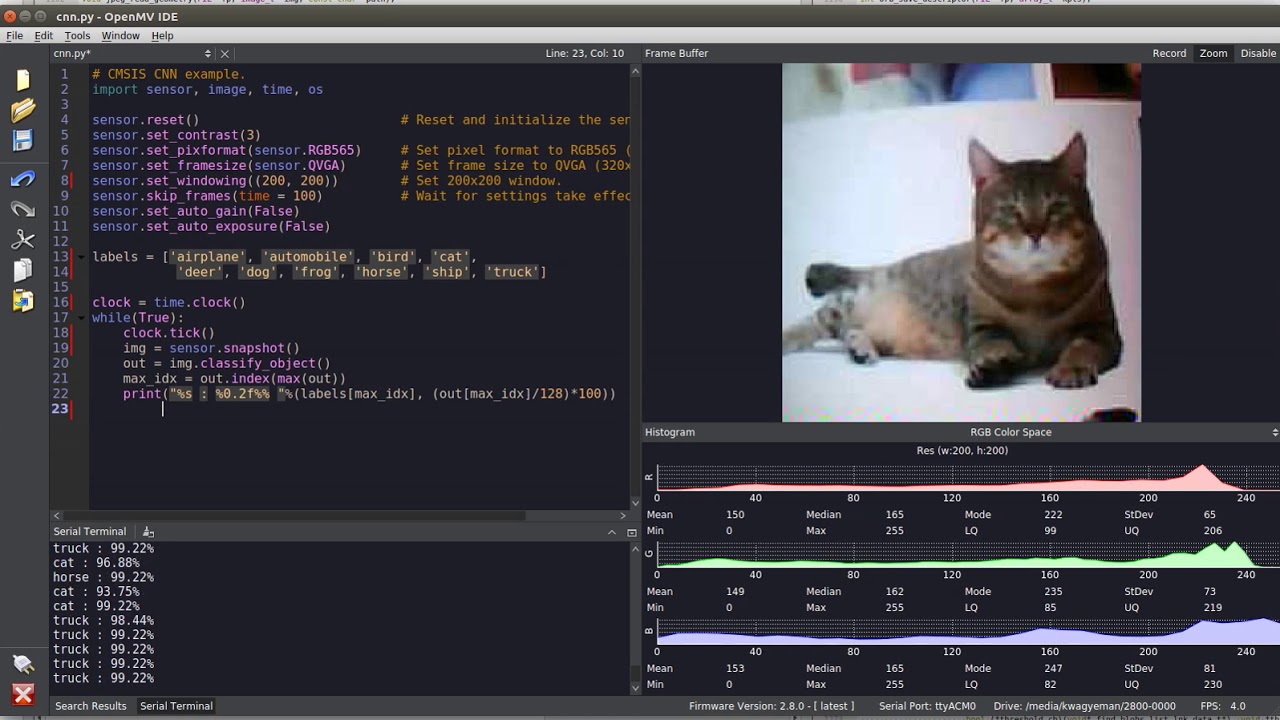Open the Tools menu
The image size is (1280, 720).
pyautogui.click(x=77, y=35)
